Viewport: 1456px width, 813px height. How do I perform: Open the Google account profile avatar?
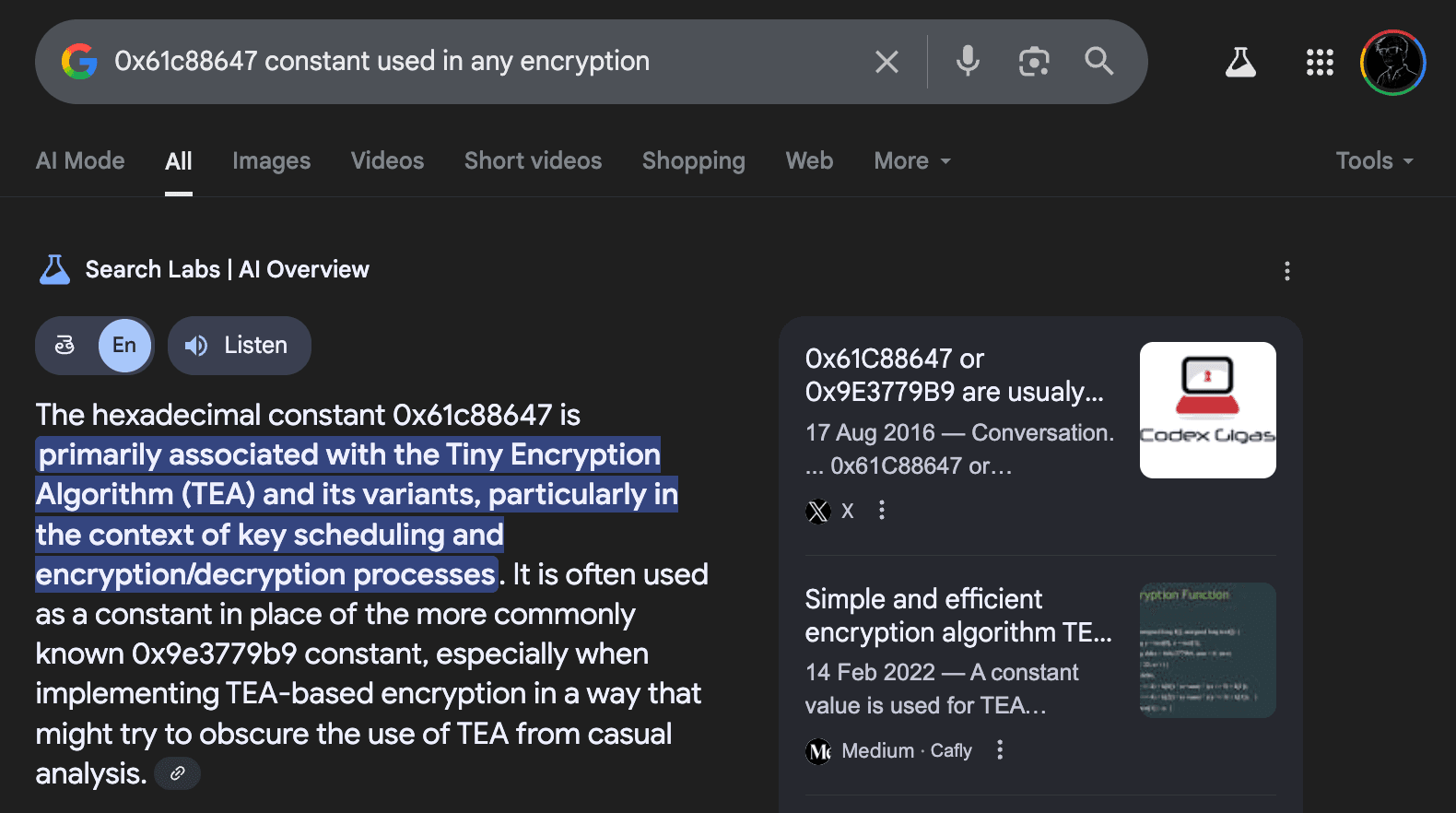[x=1392, y=62]
